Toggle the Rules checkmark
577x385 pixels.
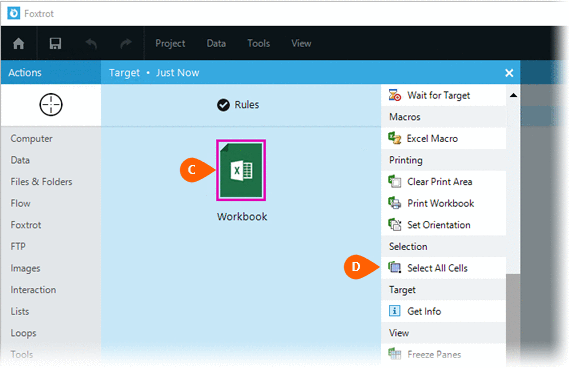coord(223,105)
